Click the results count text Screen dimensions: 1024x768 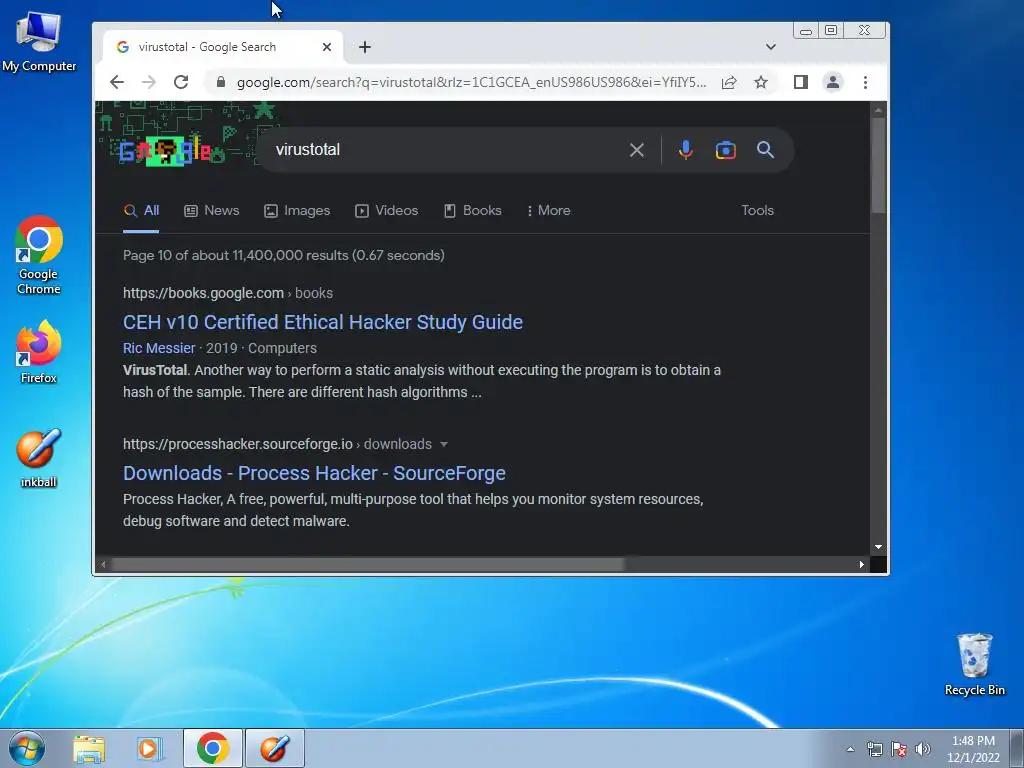(283, 255)
